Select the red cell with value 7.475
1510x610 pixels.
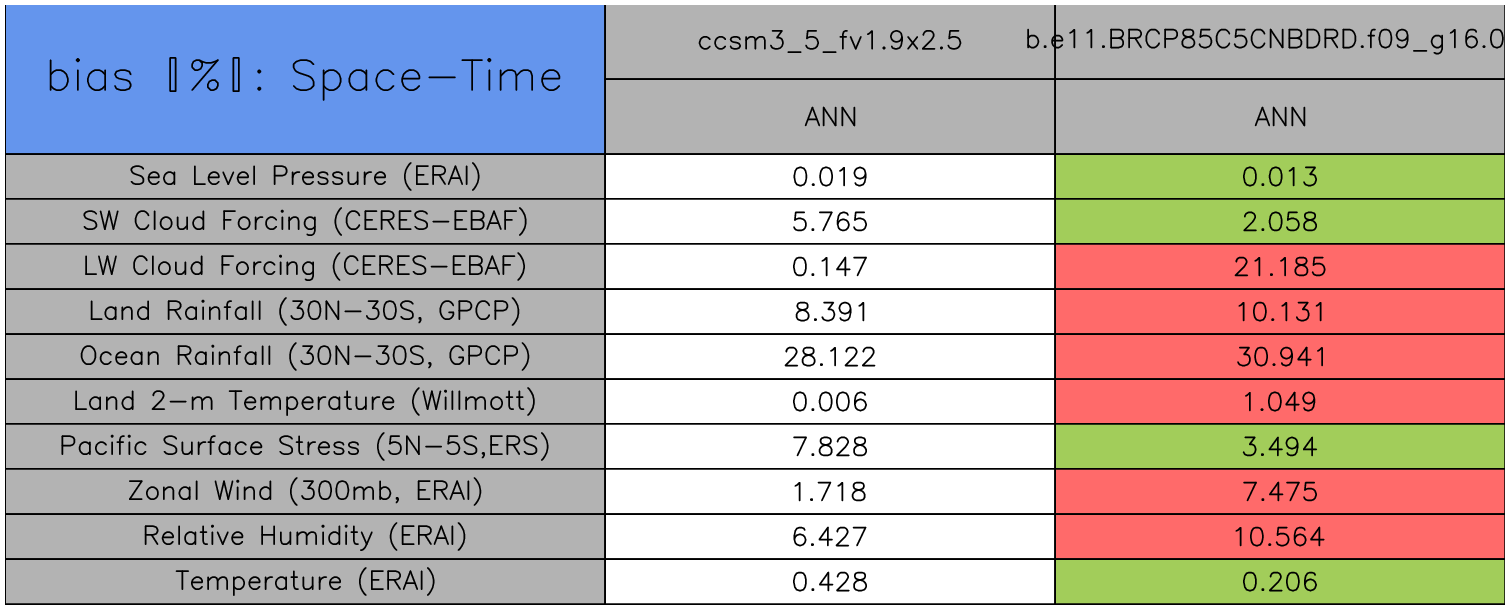[x=1280, y=492]
